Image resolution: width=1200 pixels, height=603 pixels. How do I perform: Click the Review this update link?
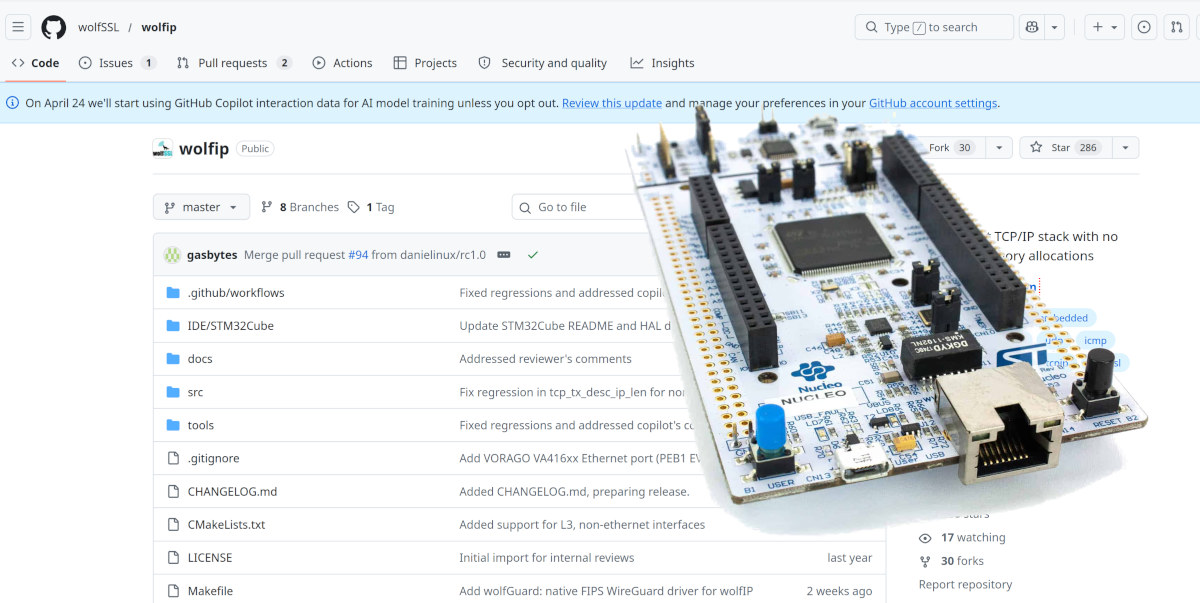point(611,103)
